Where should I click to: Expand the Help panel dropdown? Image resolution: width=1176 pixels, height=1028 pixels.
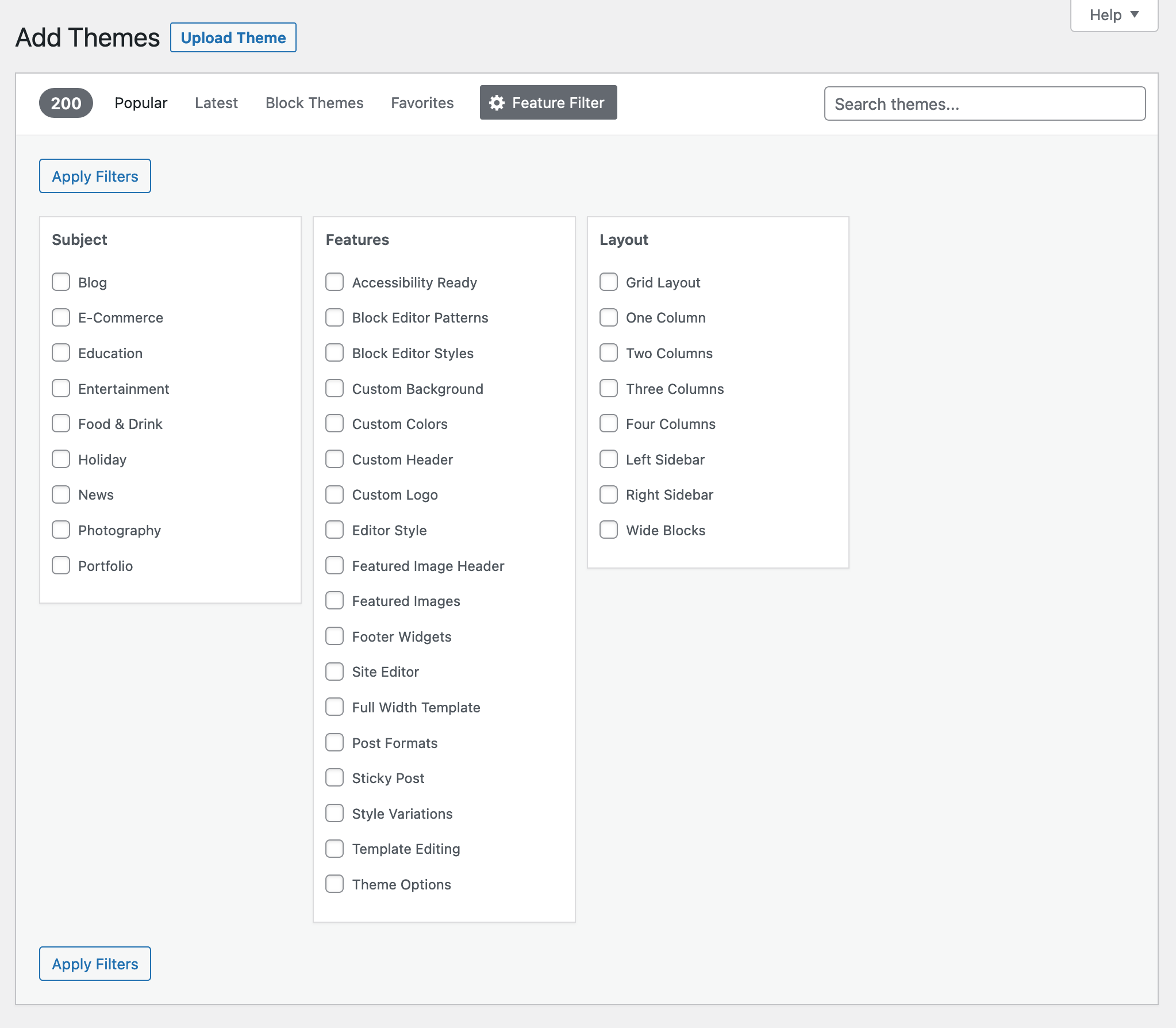point(1113,14)
